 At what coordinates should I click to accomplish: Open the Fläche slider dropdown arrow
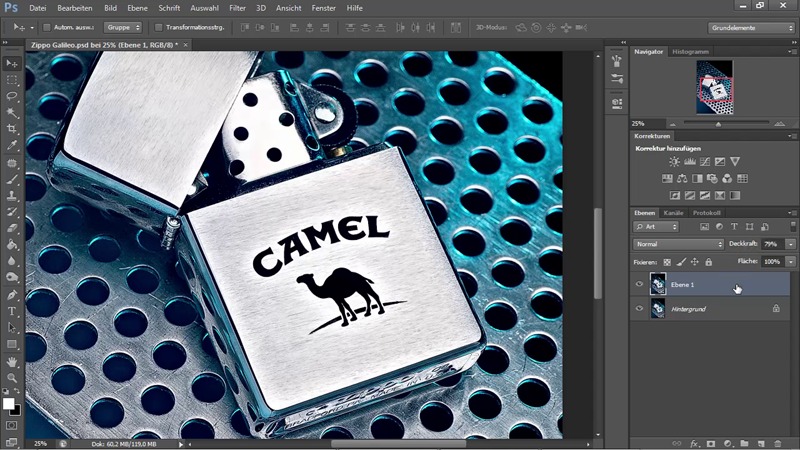click(791, 262)
